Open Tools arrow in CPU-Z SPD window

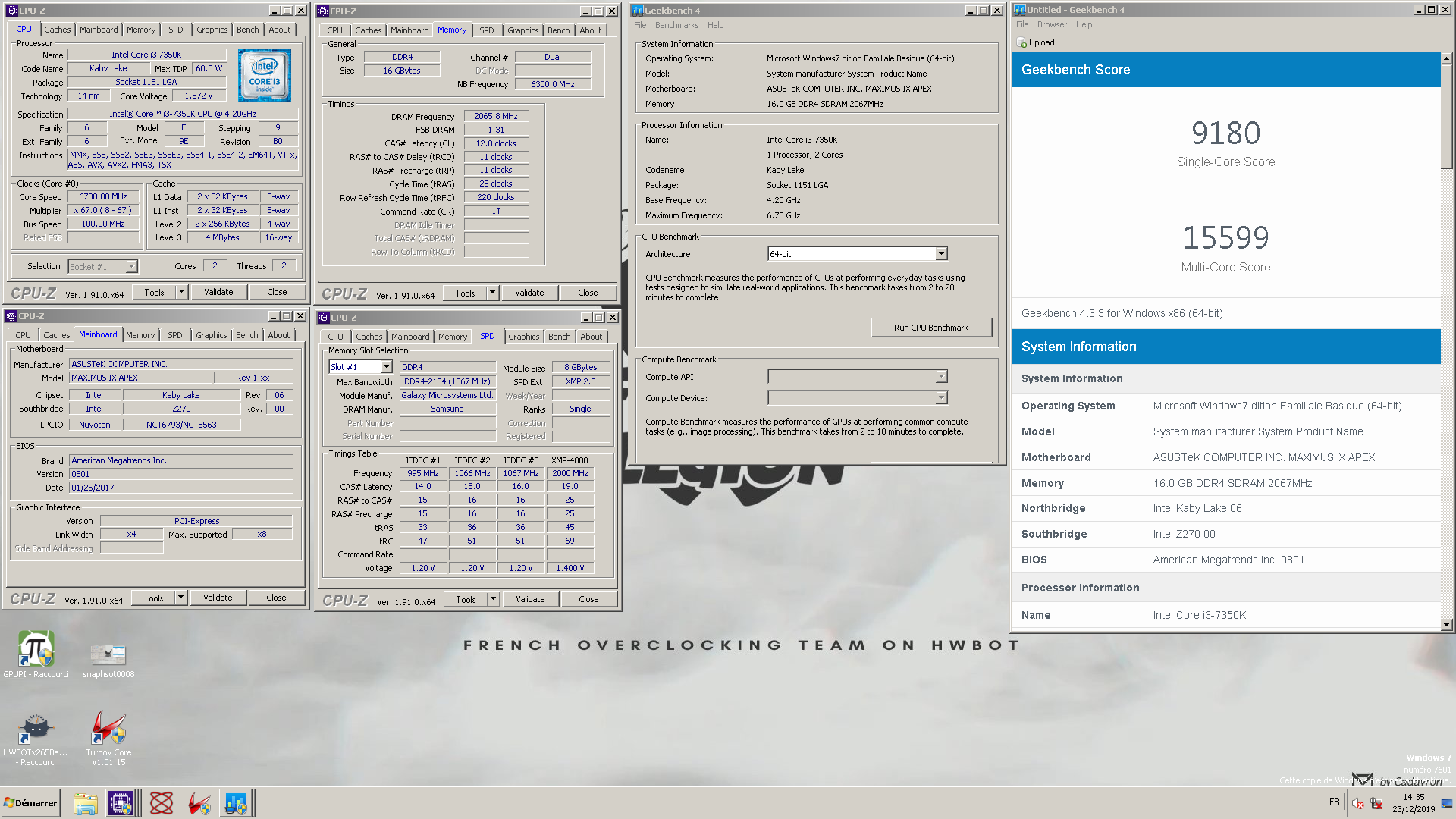pyautogui.click(x=493, y=600)
